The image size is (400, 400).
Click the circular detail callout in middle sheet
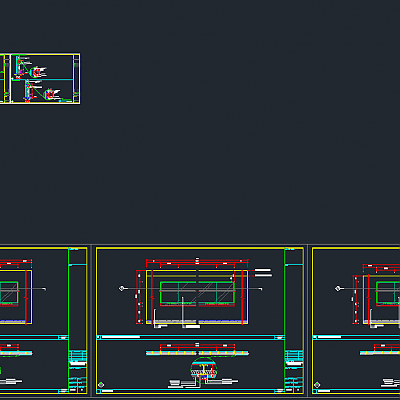coord(204,370)
